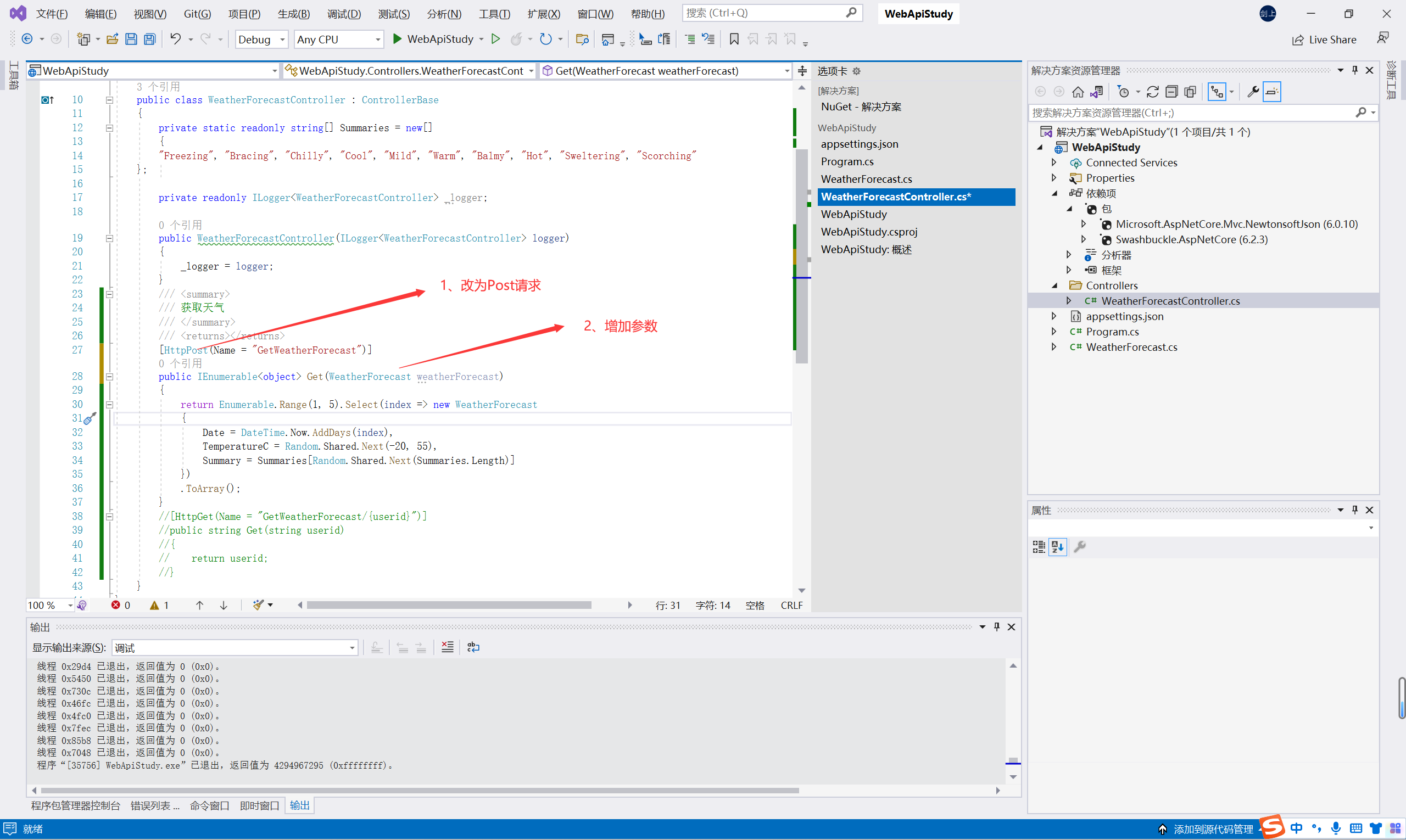Toggle breakpoint on line 10
This screenshot has width=1406, height=840.
tap(37, 99)
